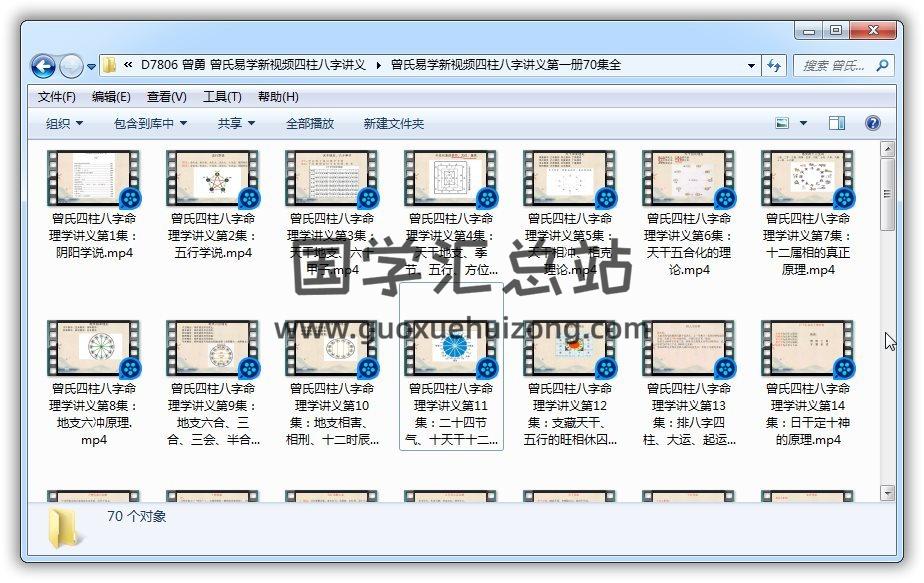This screenshot has width=924, height=583.
Task: Maximize the Explorer window
Action: coord(836,31)
